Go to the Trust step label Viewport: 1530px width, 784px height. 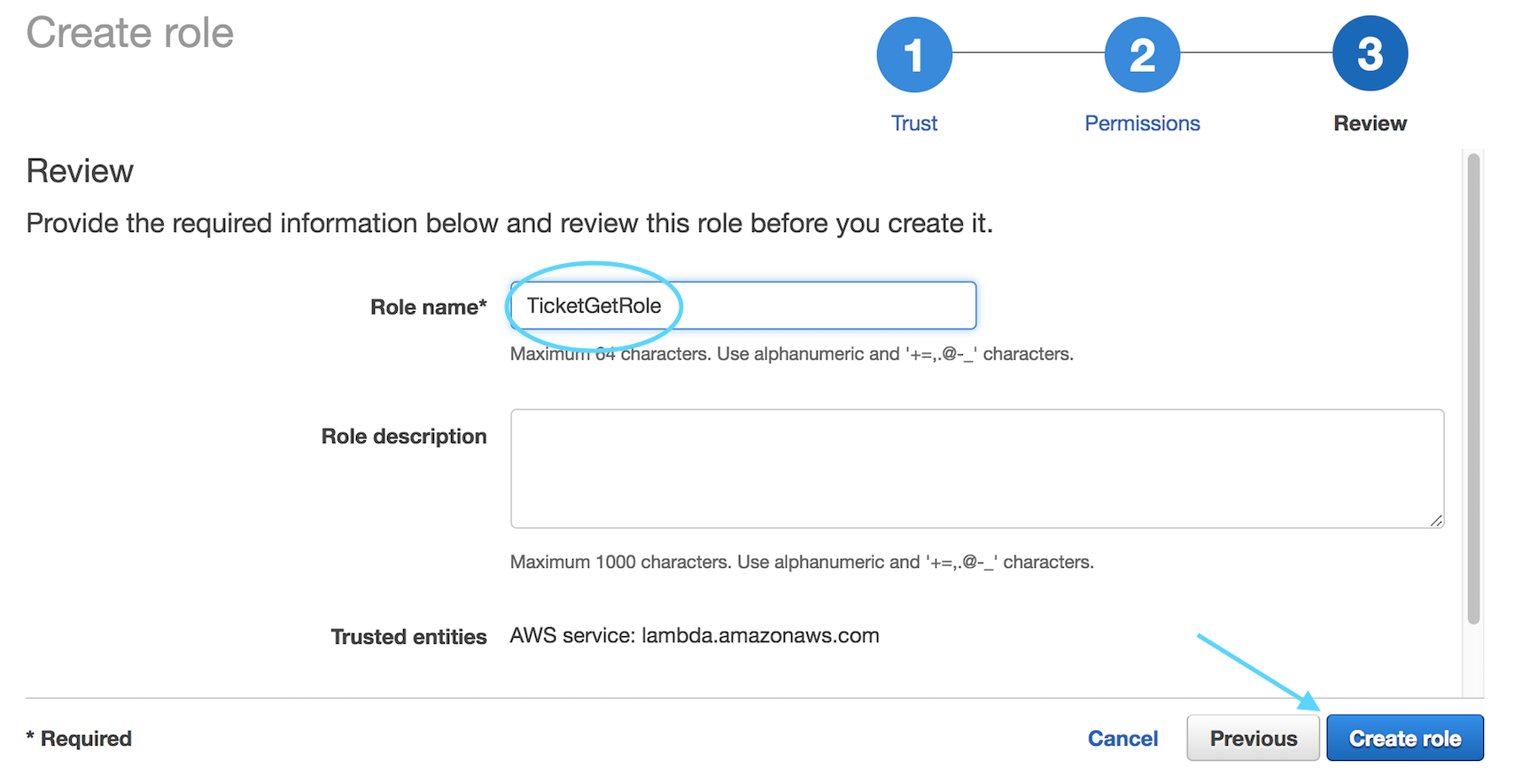[x=913, y=123]
